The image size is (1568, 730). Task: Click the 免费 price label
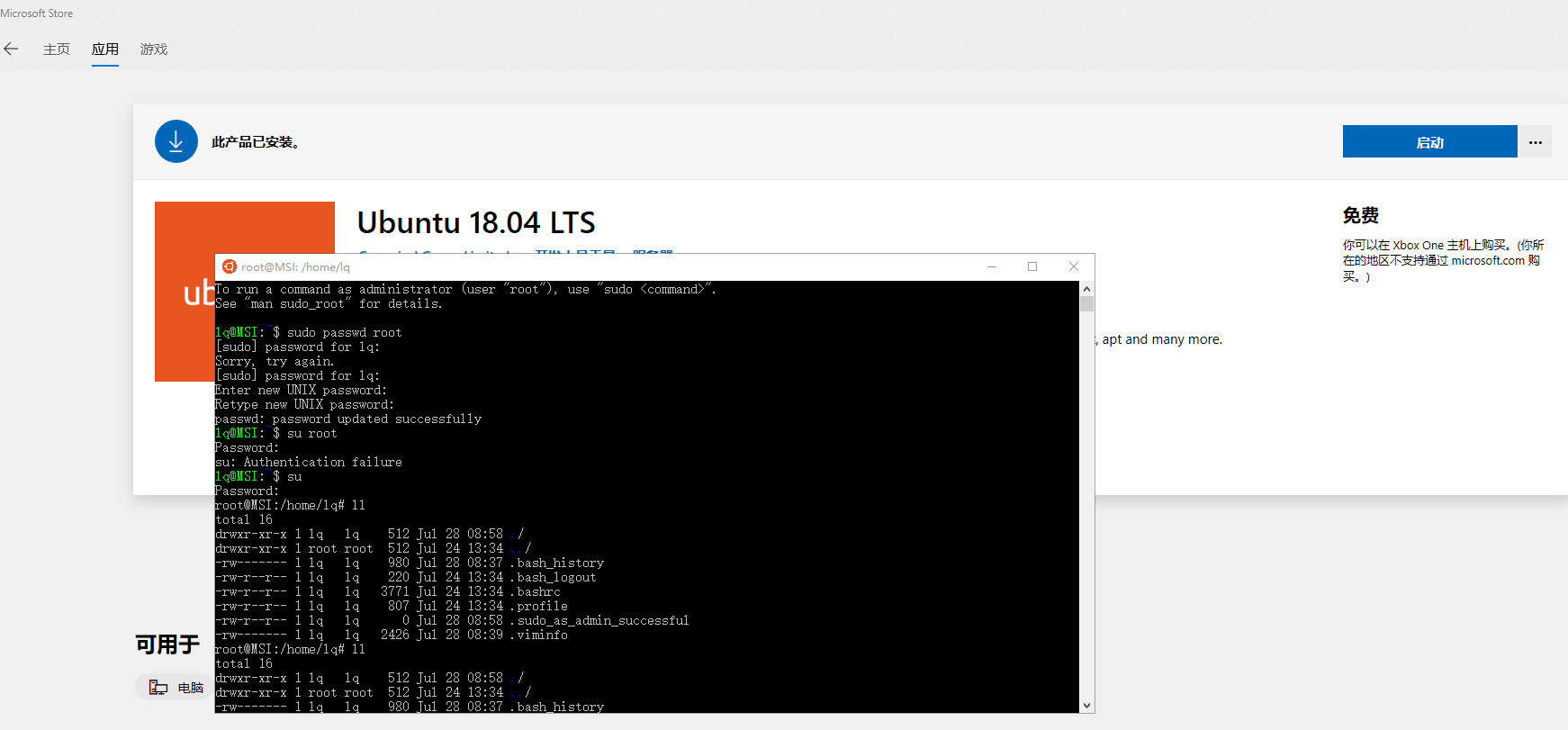1361,215
